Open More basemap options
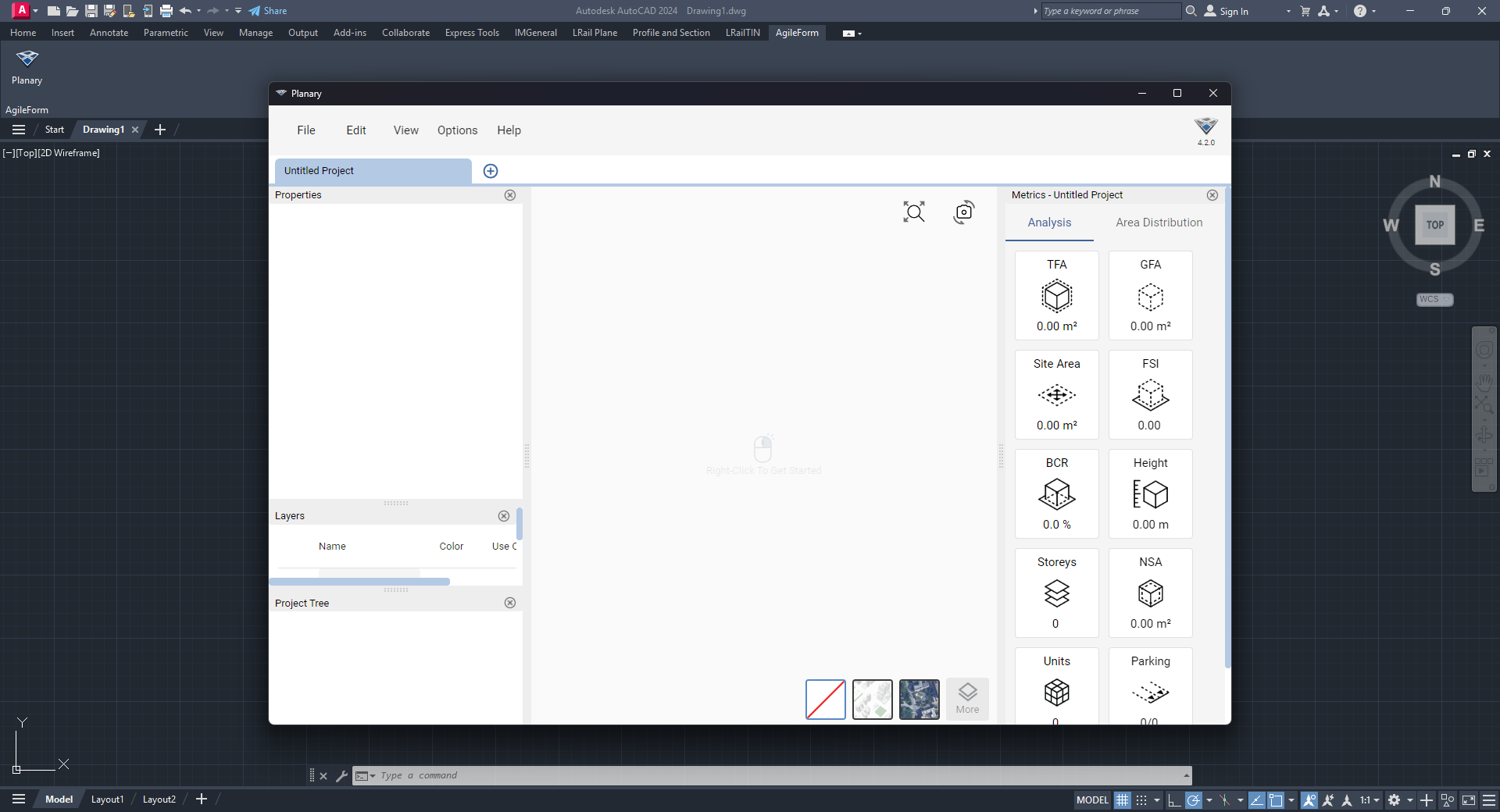This screenshot has height=812, width=1500. click(967, 700)
